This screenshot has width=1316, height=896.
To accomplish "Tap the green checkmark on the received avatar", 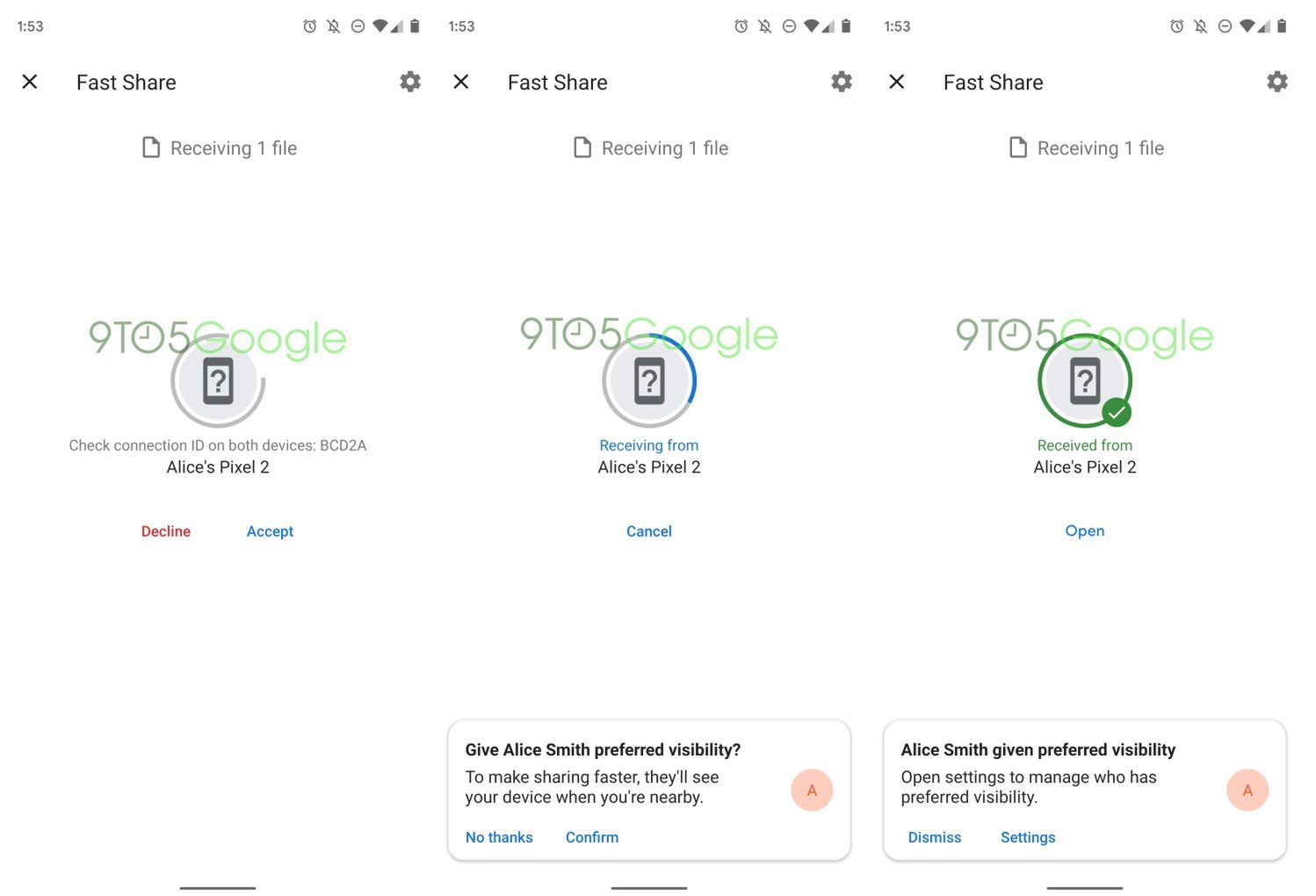I will tap(1117, 411).
